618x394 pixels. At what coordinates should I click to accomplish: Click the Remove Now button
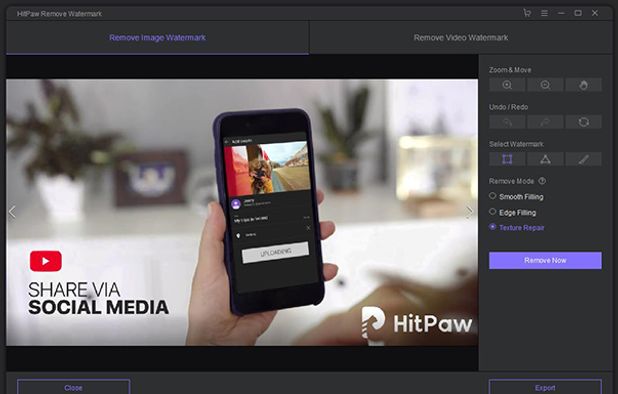[545, 260]
